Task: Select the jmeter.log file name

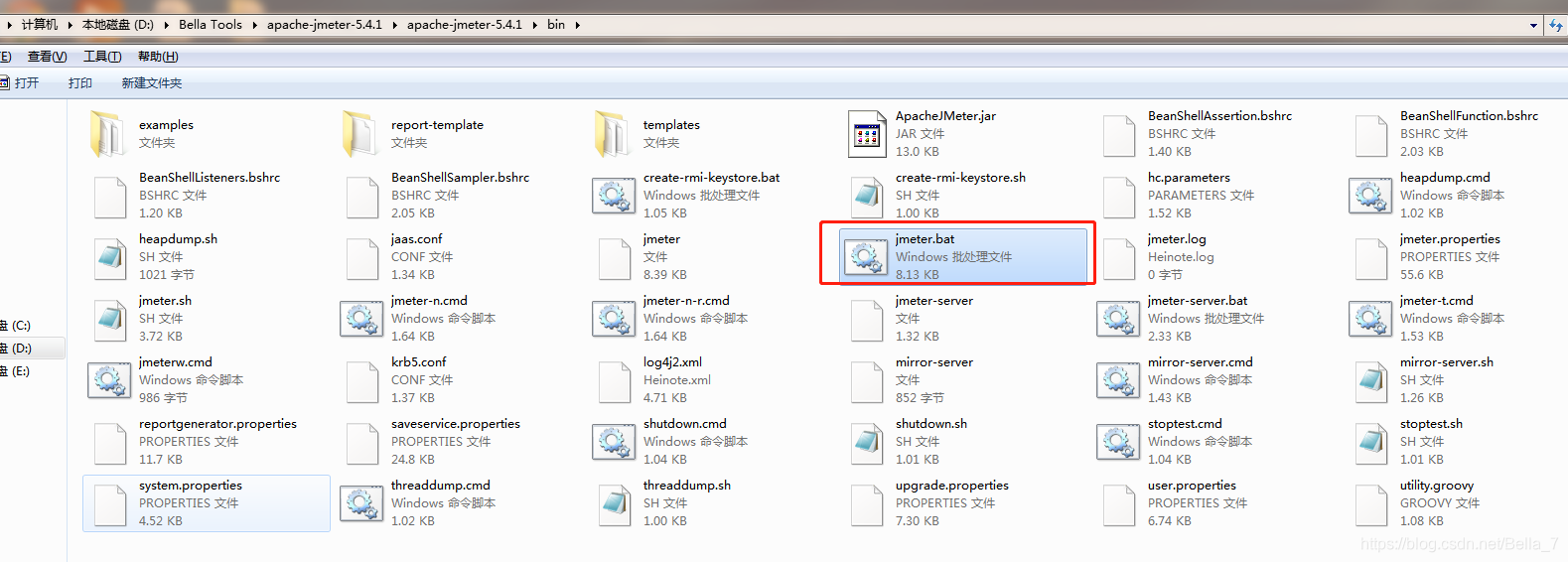Action: (x=1177, y=239)
